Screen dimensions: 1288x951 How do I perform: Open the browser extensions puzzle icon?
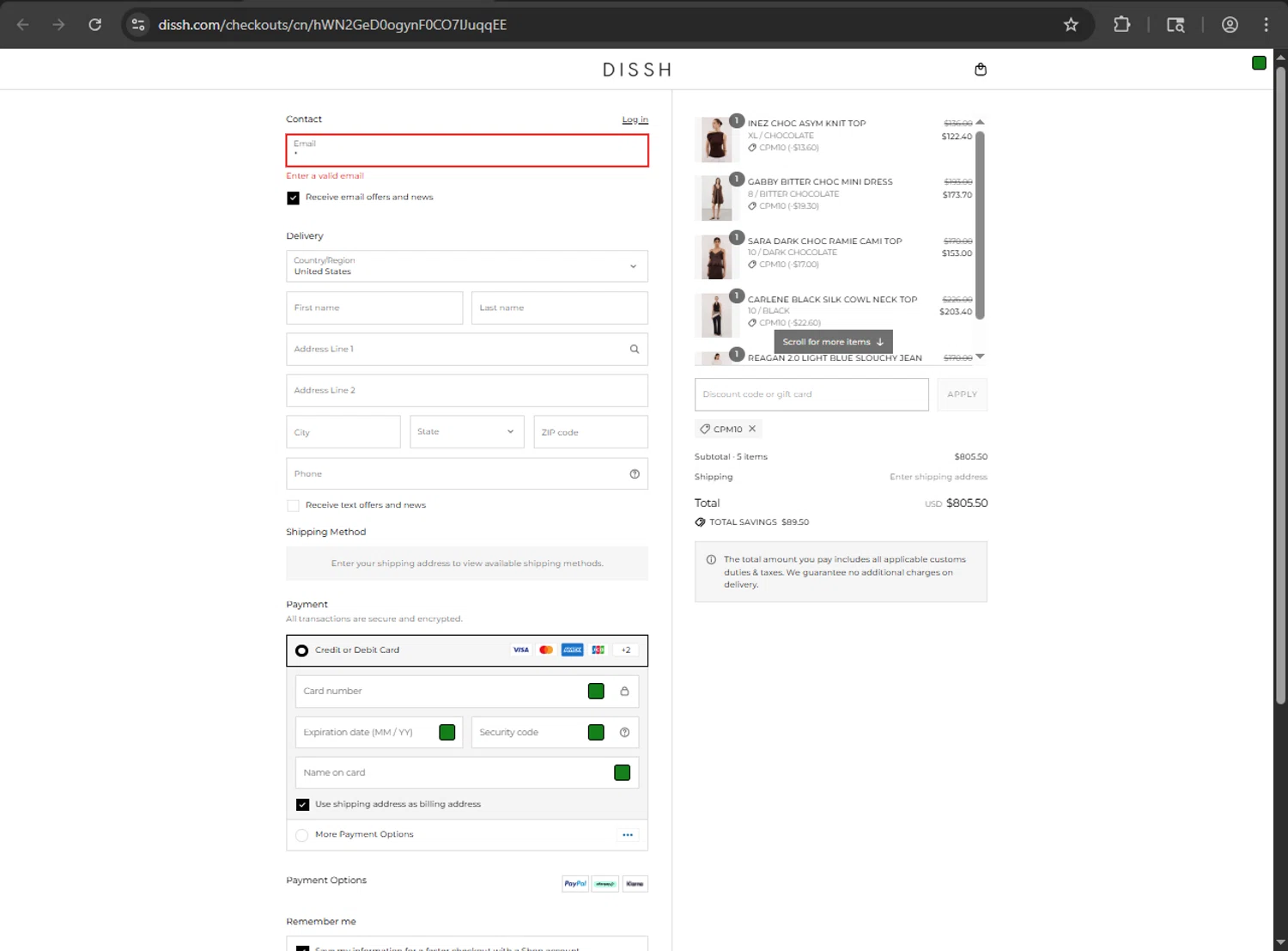click(x=1121, y=24)
